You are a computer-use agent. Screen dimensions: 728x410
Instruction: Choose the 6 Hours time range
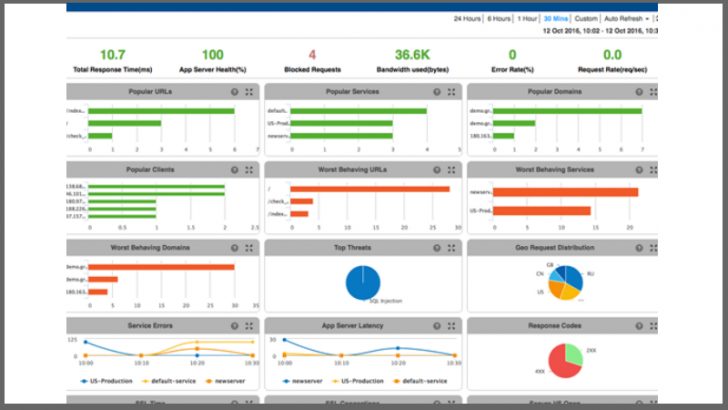pos(499,19)
